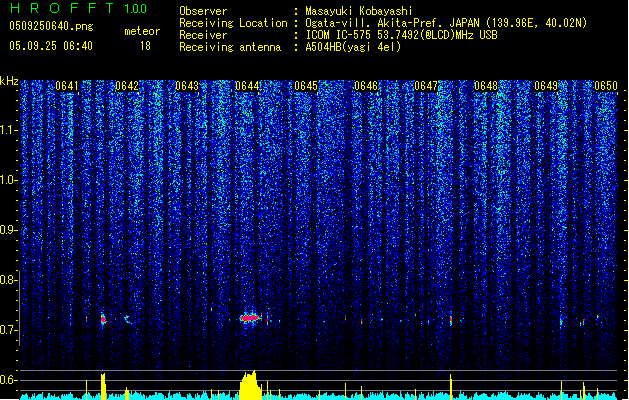Click the 0644 time marker

coord(247,86)
